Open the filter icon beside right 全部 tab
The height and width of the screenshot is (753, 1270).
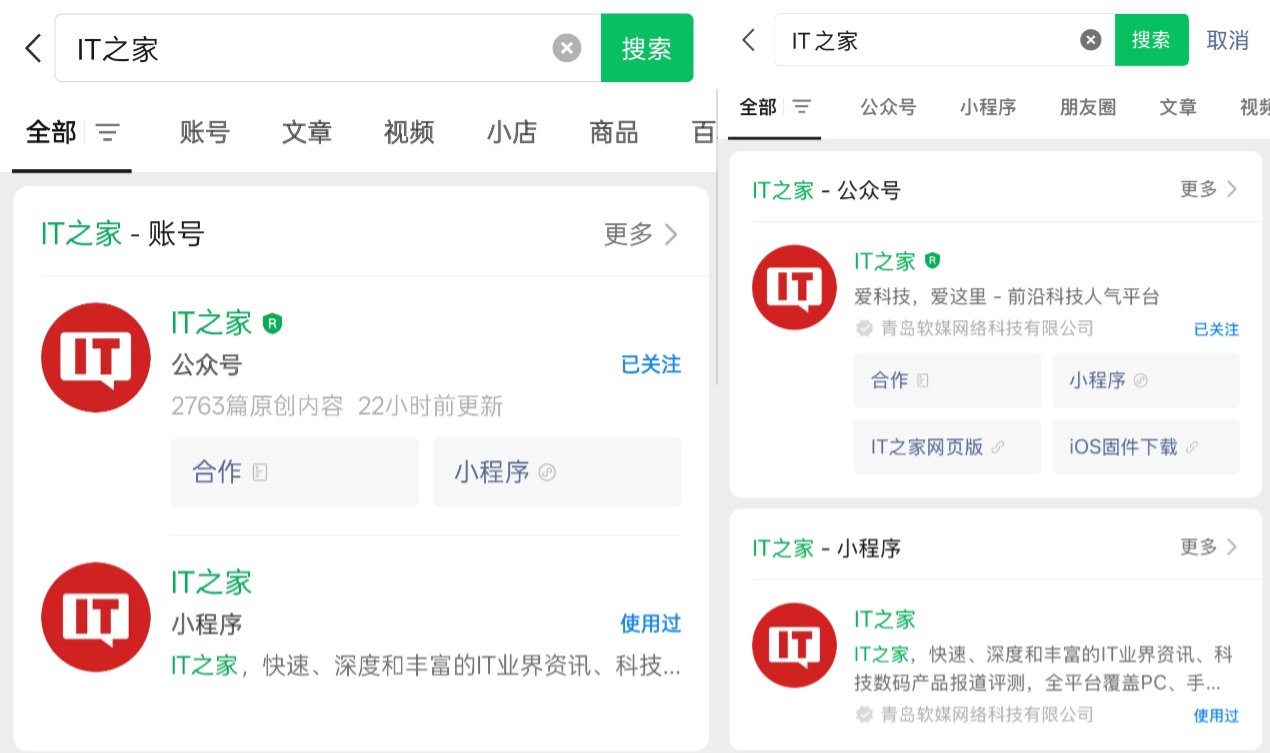click(802, 107)
